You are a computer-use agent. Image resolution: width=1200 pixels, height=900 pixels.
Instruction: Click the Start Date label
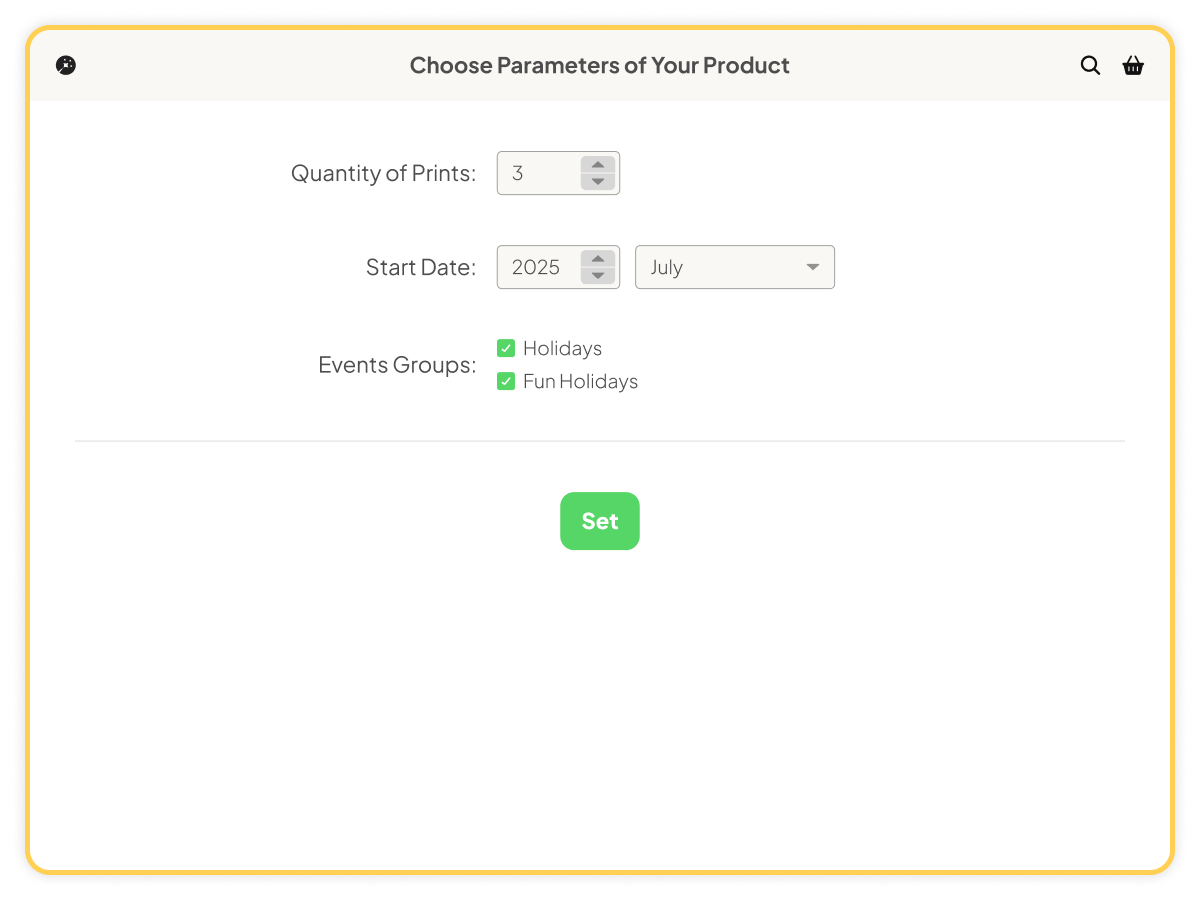tap(421, 267)
